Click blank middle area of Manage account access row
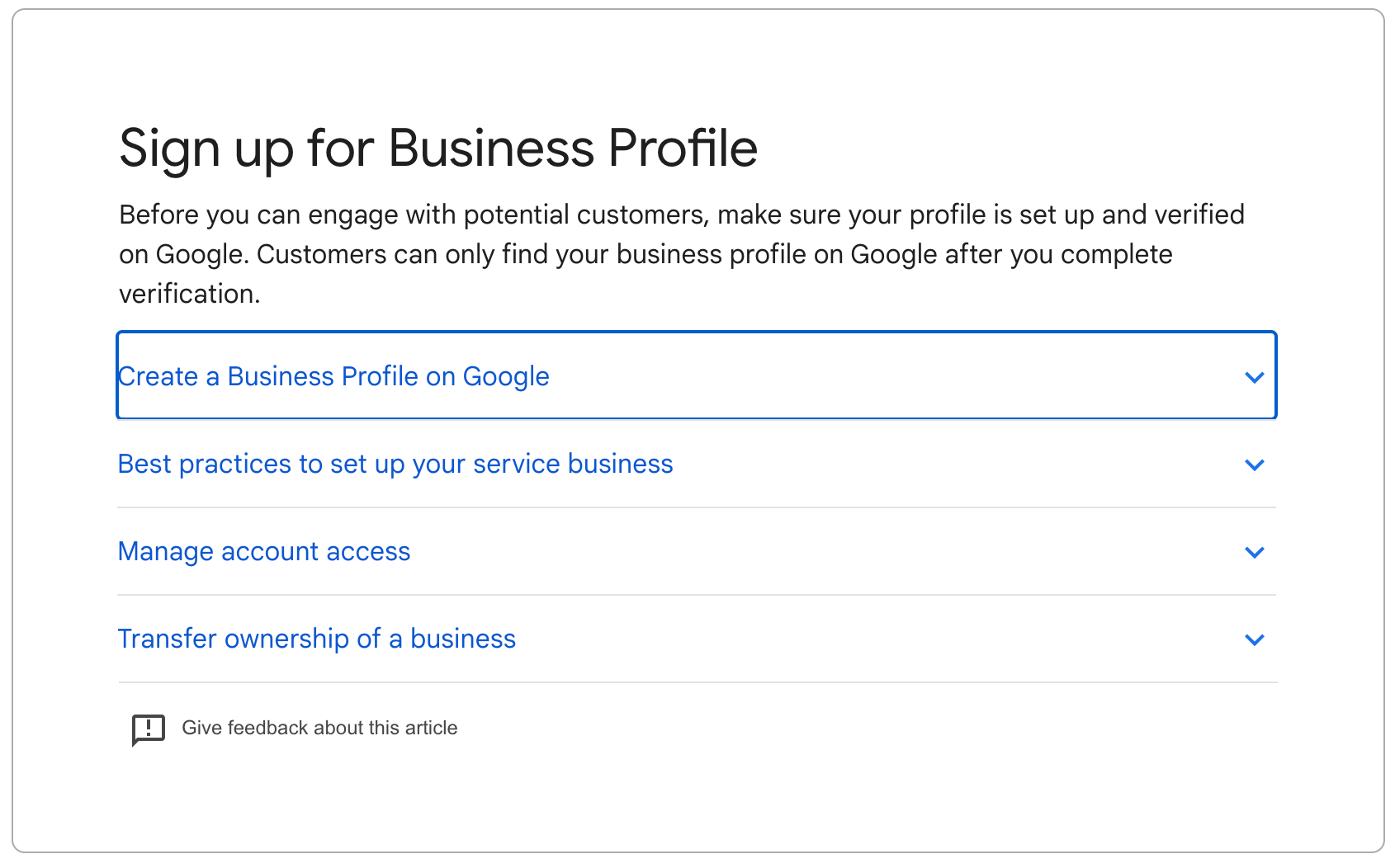Screen dimensions: 1395x868 pyautogui.click(x=825, y=551)
